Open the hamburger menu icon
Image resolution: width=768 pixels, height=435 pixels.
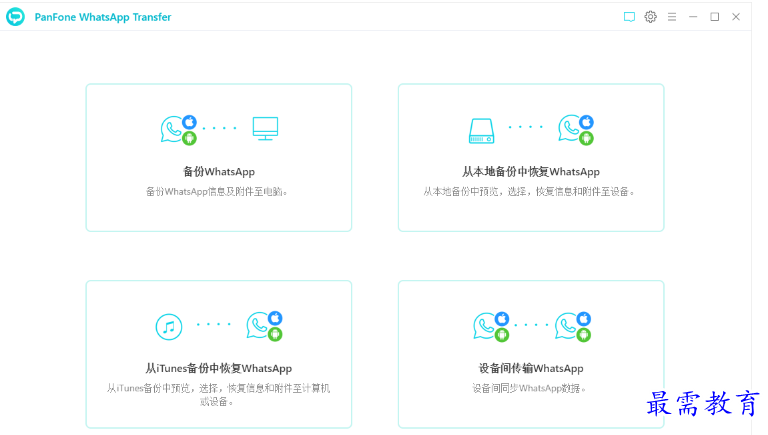coord(672,17)
